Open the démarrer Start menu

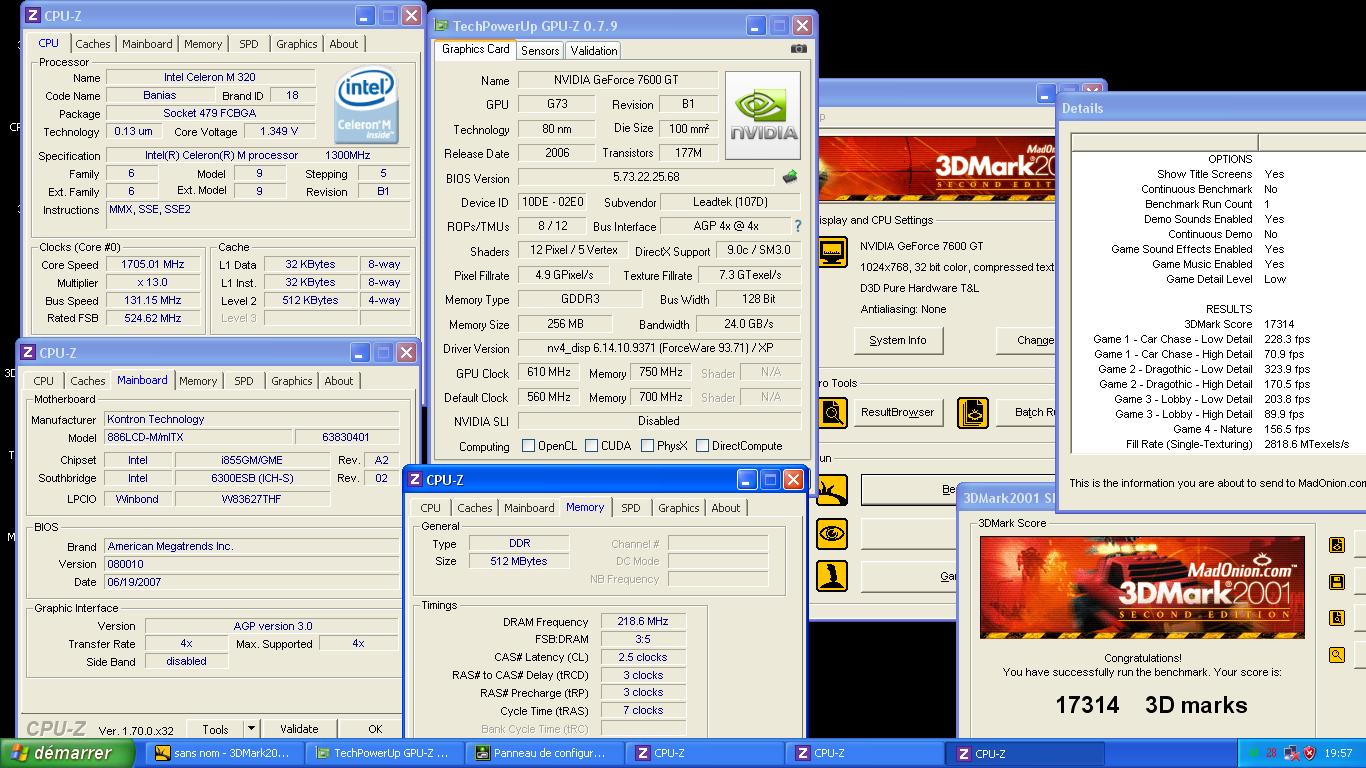69,753
